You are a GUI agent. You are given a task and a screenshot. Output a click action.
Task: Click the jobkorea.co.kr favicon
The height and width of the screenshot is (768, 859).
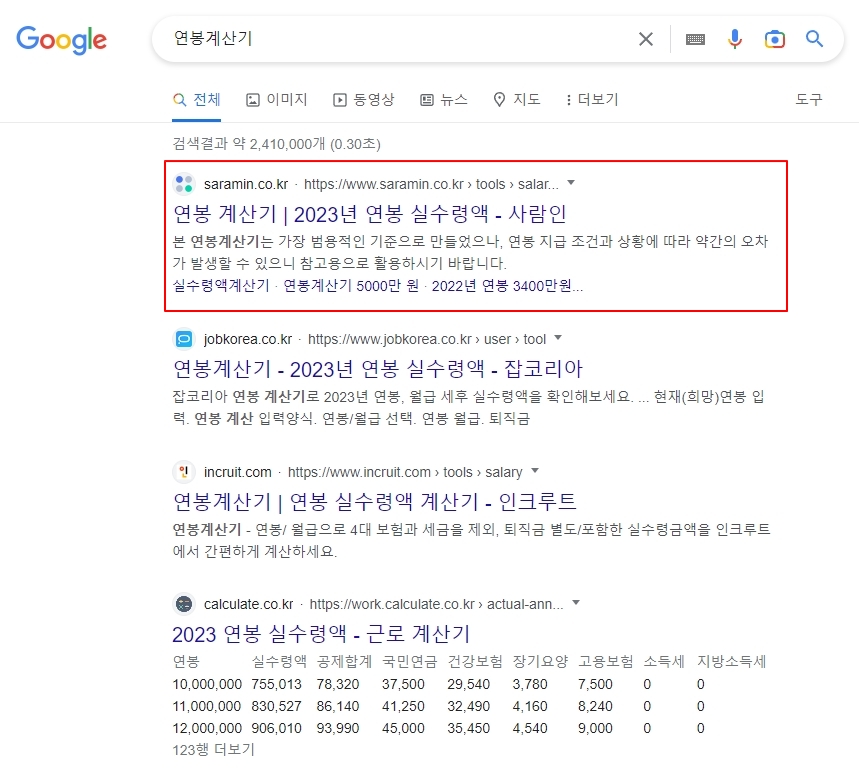click(184, 339)
